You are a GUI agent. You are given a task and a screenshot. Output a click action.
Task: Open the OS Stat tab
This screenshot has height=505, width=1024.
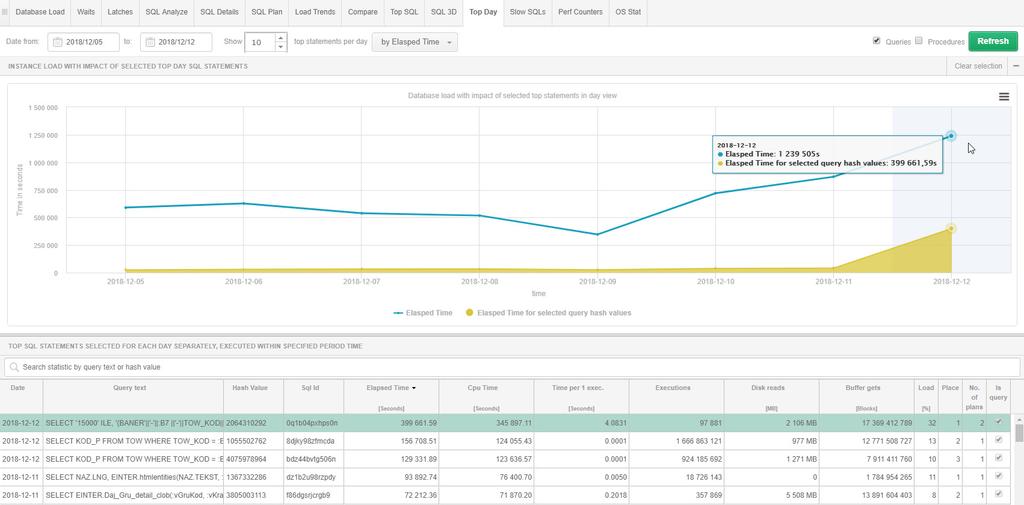click(628, 12)
